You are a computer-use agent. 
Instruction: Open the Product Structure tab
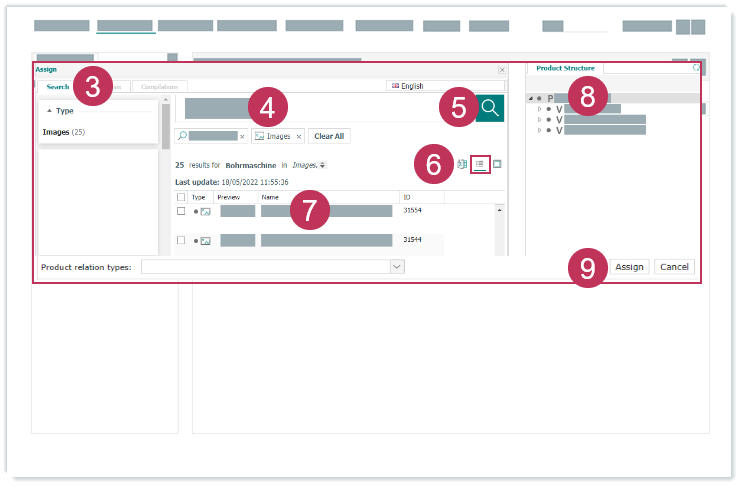(x=565, y=68)
